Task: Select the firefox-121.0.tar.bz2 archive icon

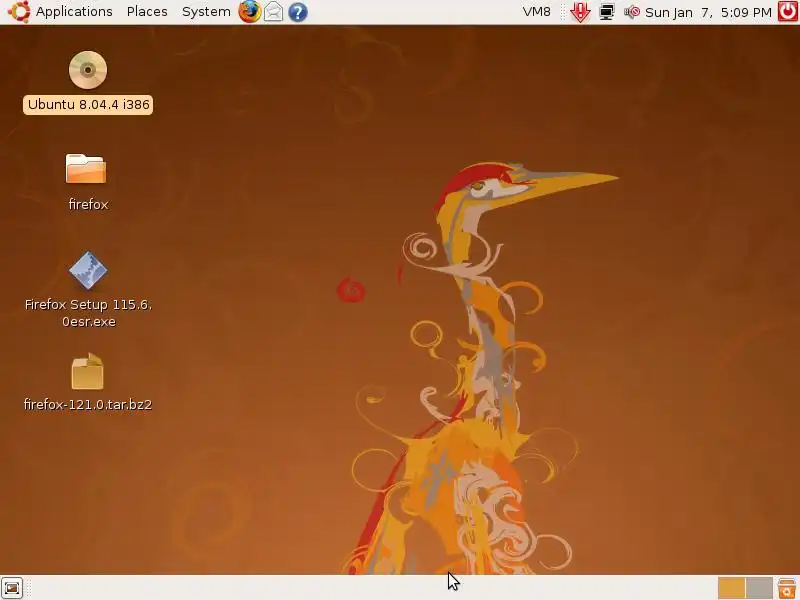Action: pyautogui.click(x=87, y=371)
